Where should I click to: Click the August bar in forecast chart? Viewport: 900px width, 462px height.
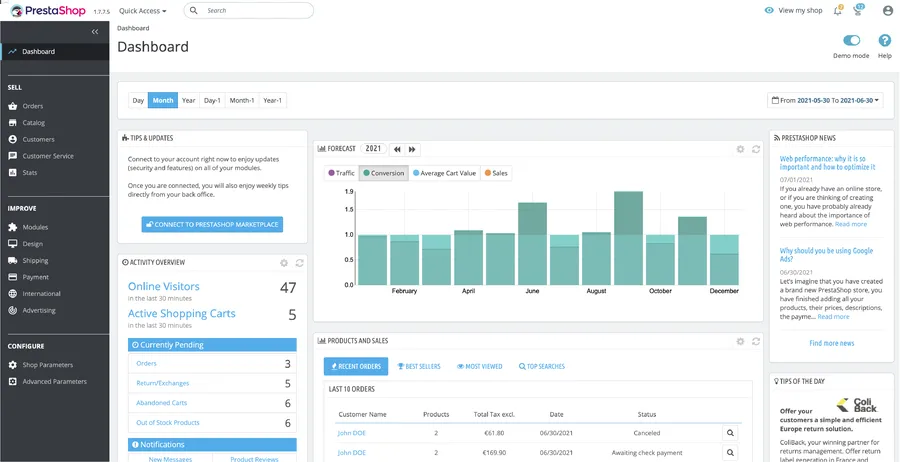pos(596,258)
